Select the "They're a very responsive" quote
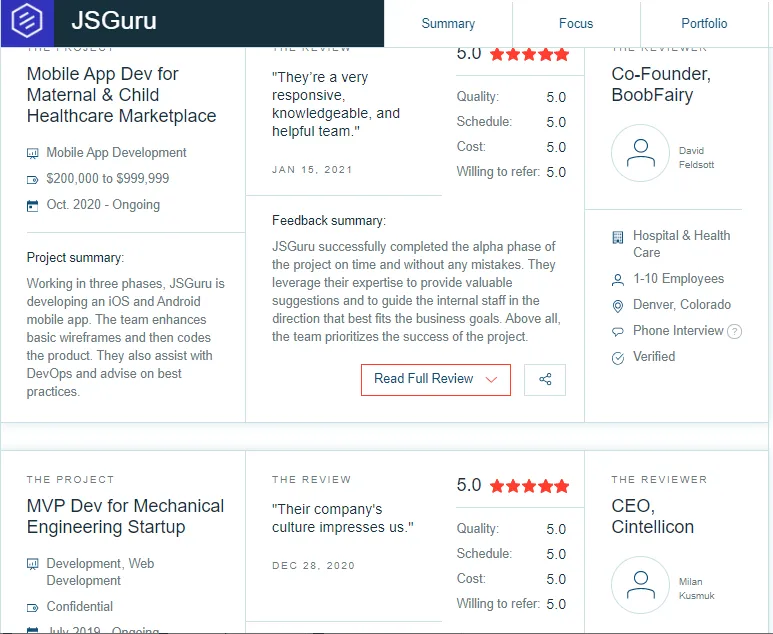Viewport: 773px width, 634px height. pyautogui.click(x=336, y=104)
